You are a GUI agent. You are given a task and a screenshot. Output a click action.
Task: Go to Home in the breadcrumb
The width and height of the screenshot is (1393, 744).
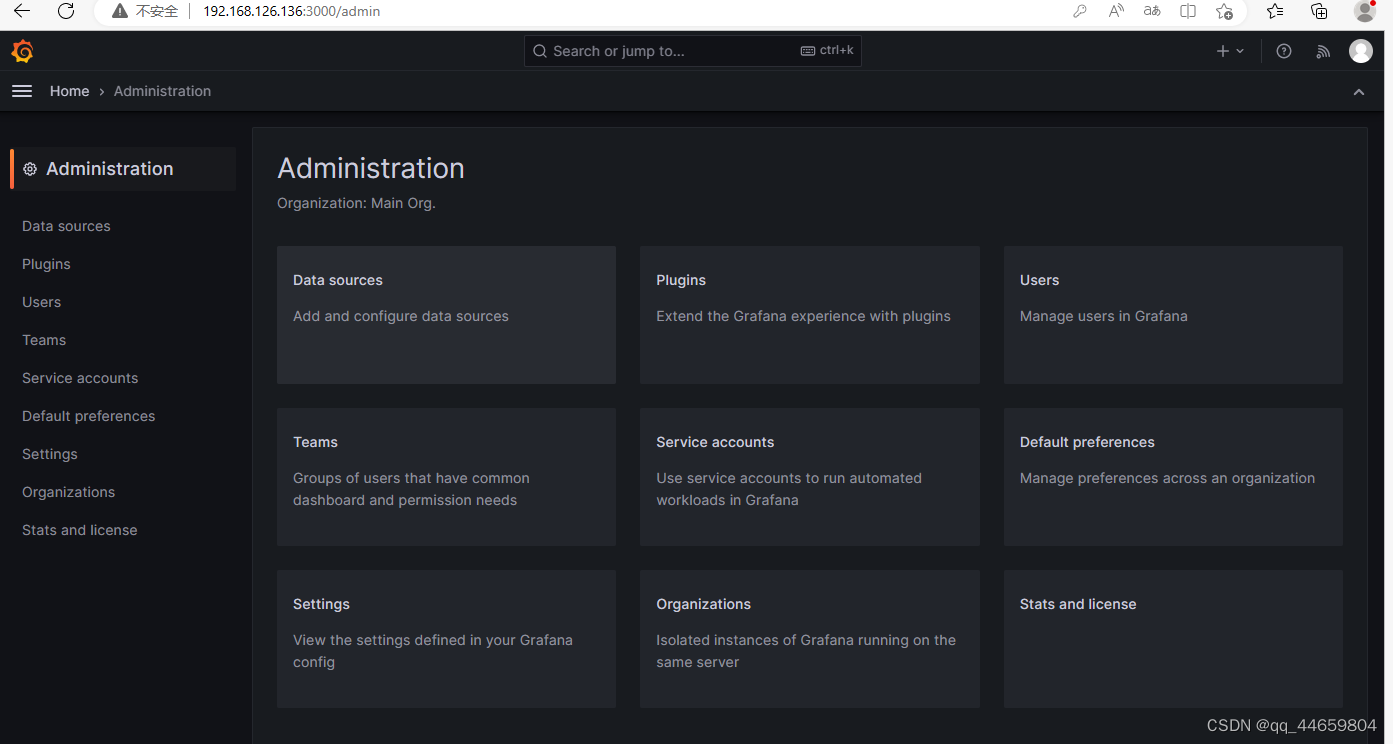coord(70,91)
